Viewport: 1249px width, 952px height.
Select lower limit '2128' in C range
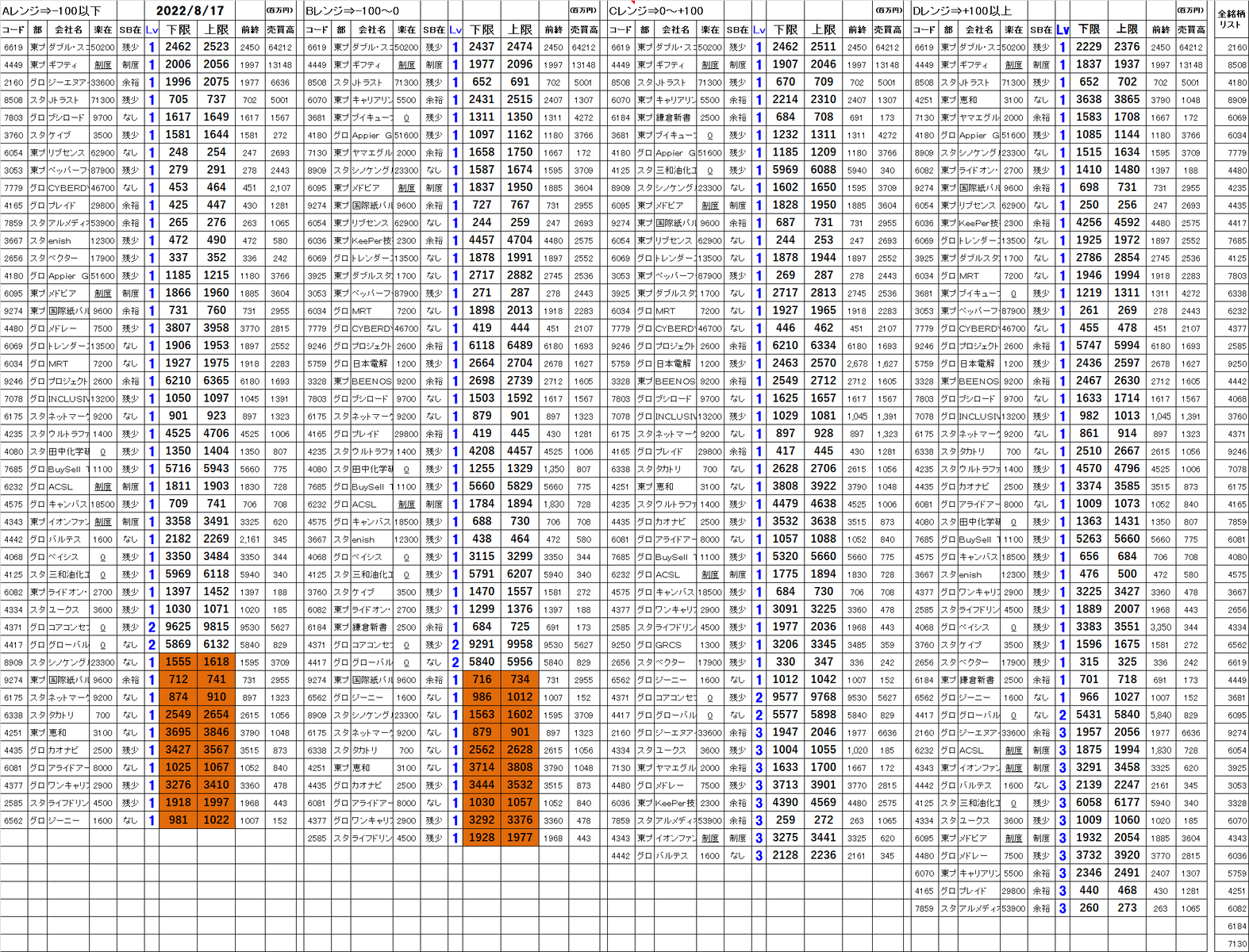(x=786, y=855)
